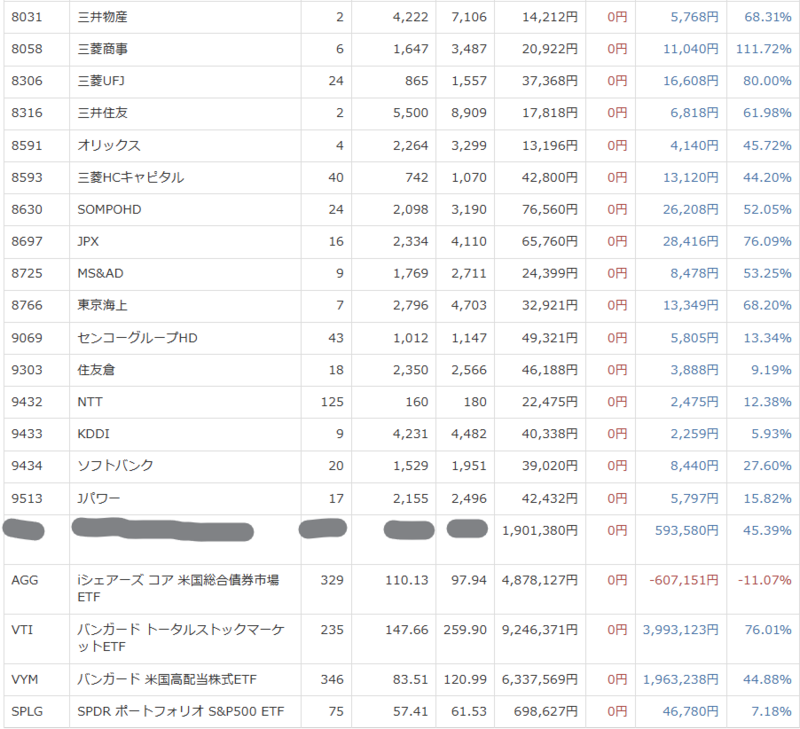The image size is (800, 729).
Task: Click the 三井物産 current price 7,106
Action: point(469,17)
